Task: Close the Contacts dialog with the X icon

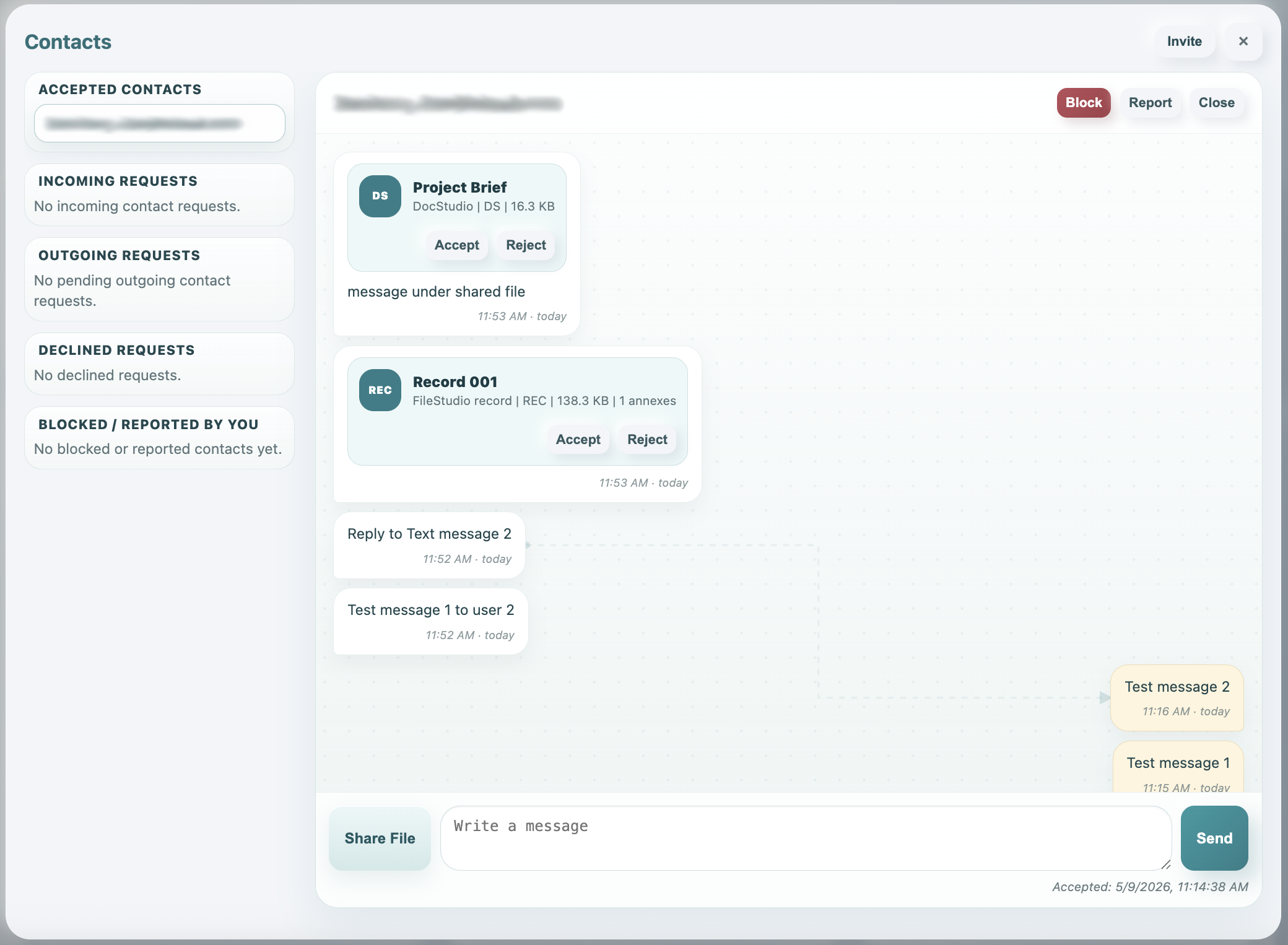Action: (1243, 41)
